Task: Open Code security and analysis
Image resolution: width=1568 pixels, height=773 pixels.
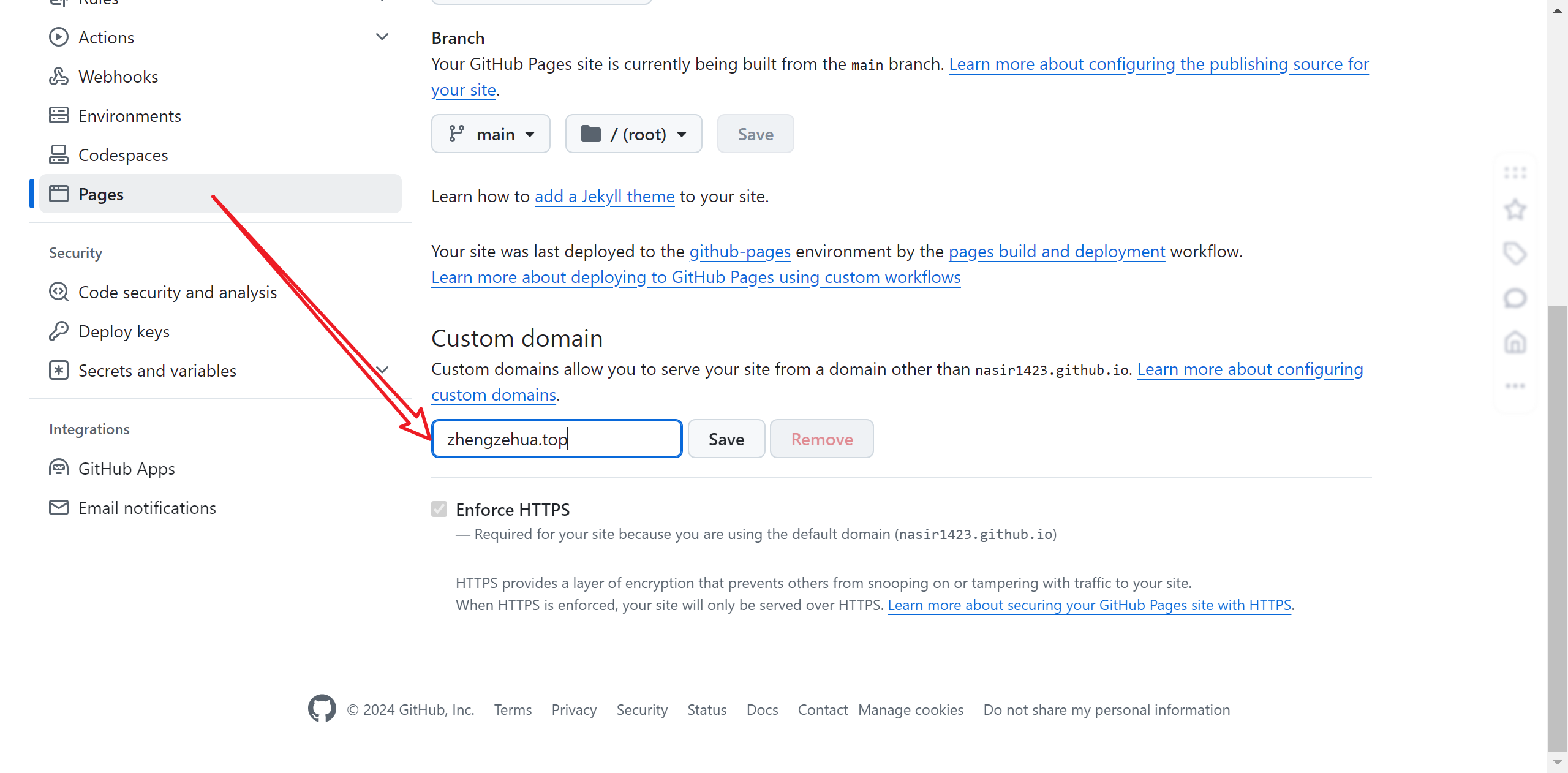Action: [x=221, y=292]
